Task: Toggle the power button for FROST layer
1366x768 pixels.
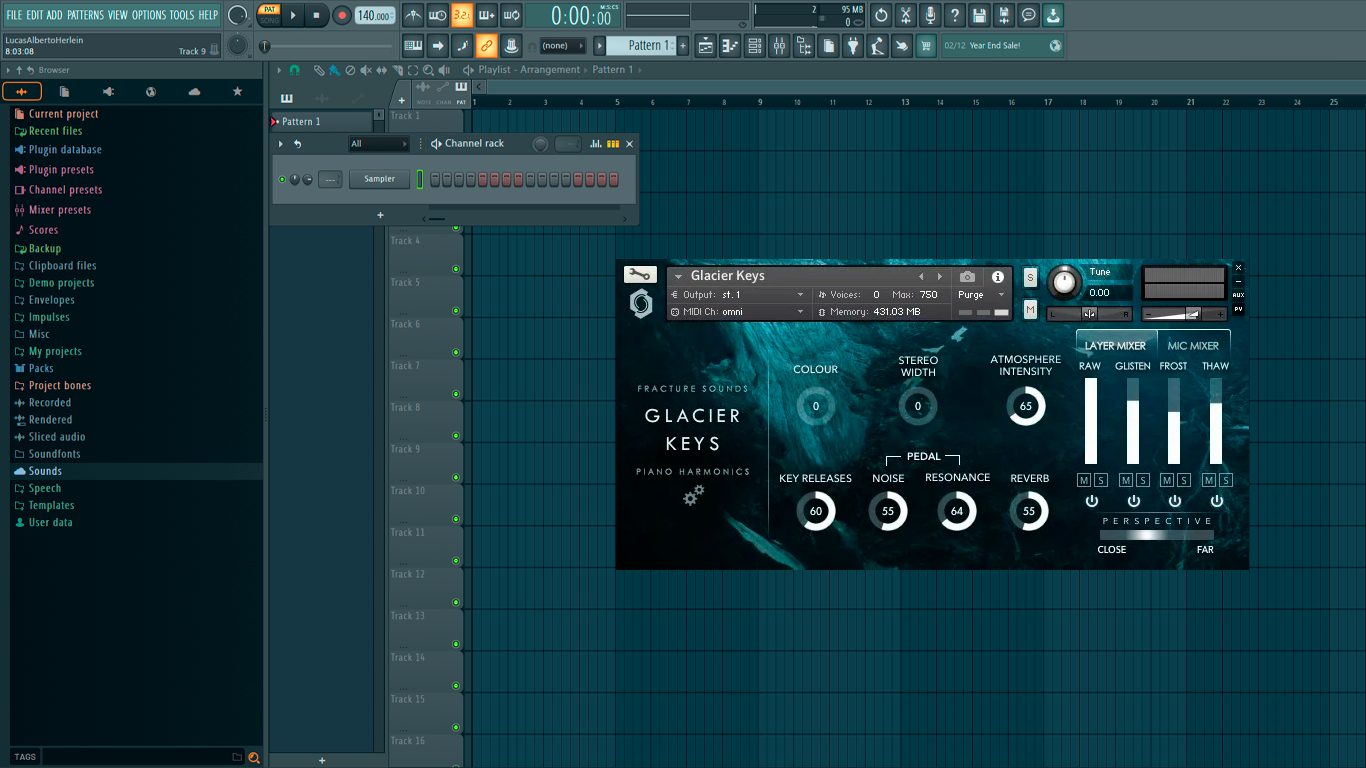Action: (x=1175, y=500)
